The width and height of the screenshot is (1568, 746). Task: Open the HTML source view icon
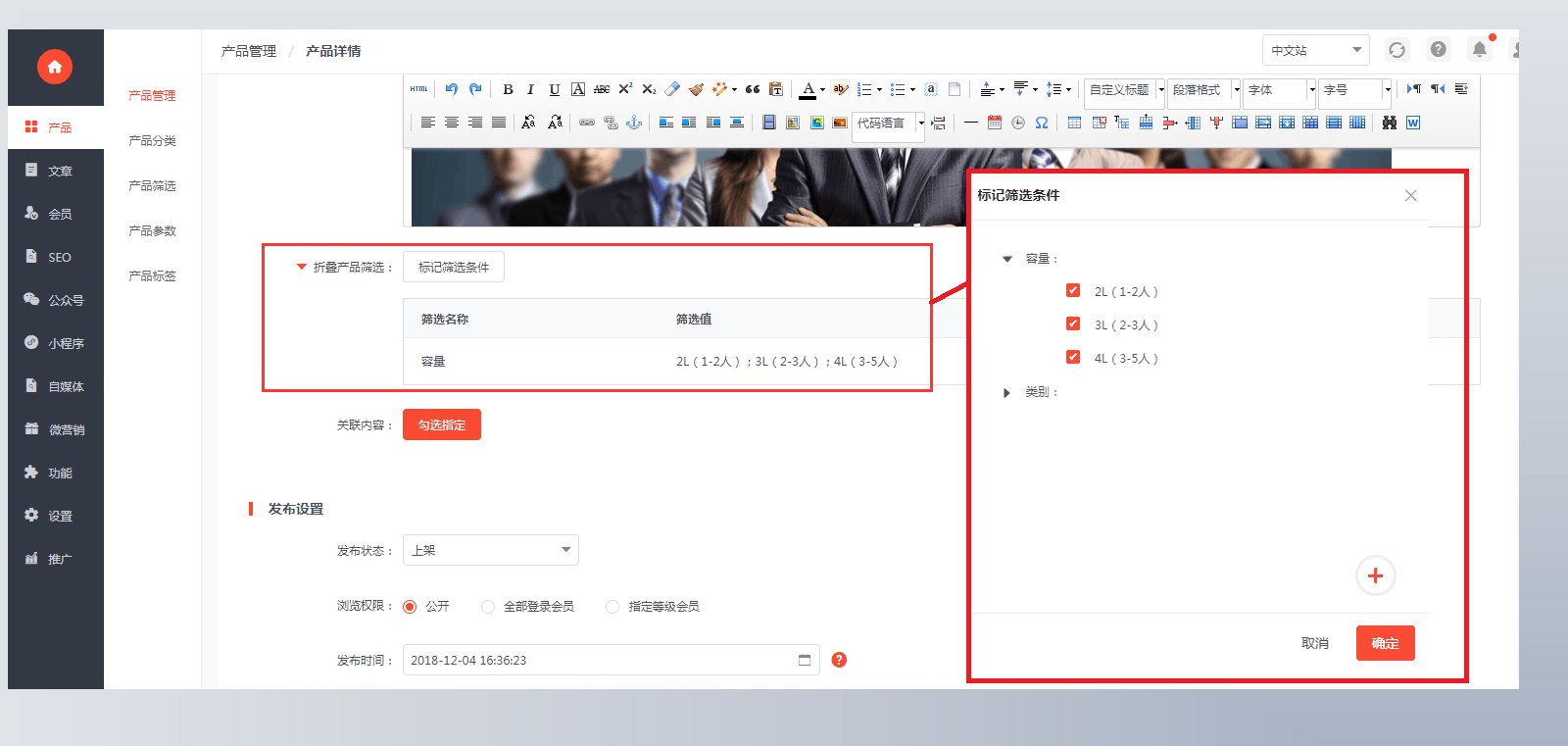coord(419,89)
